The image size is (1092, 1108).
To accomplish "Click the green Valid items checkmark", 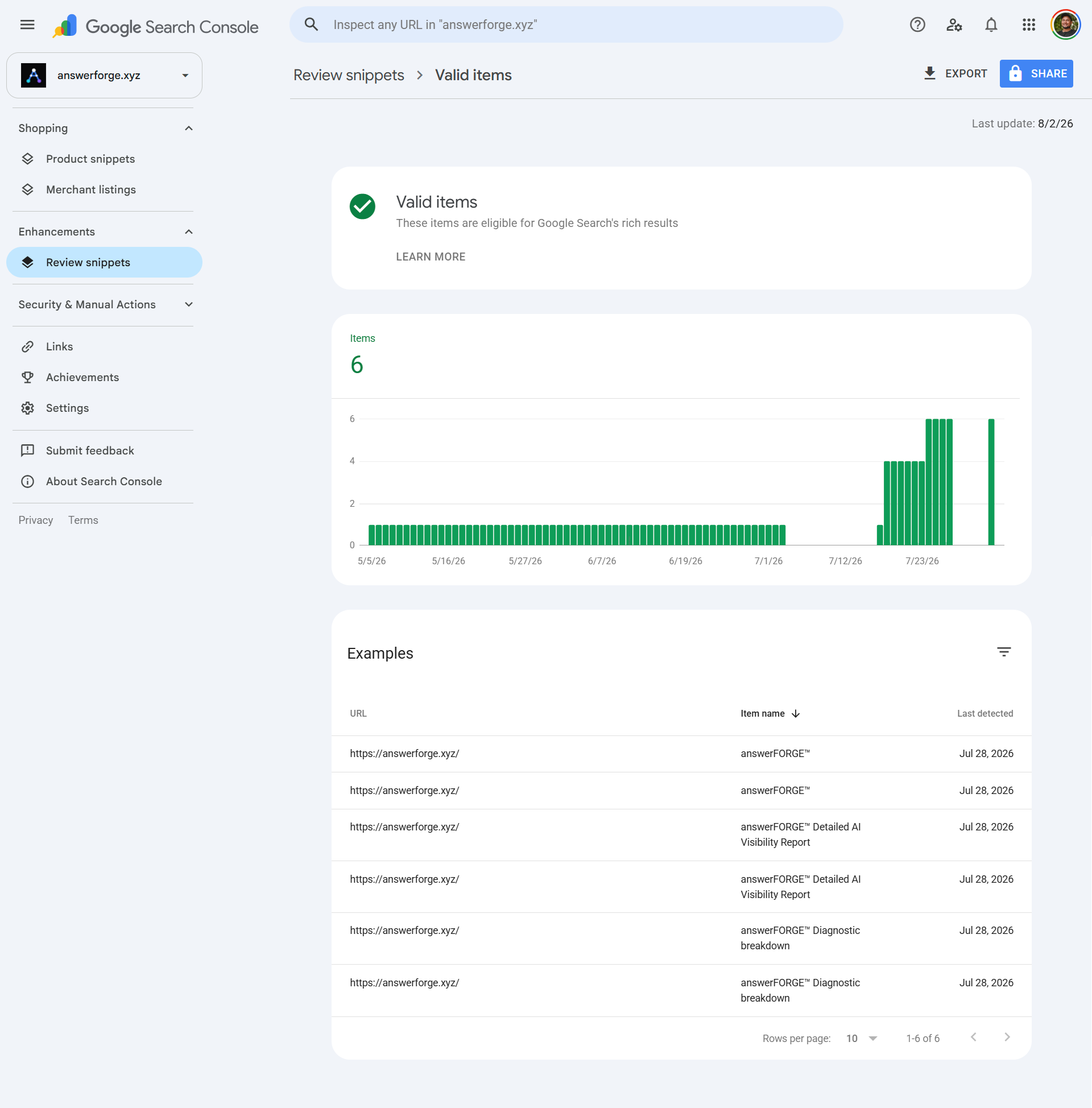I will 362,206.
